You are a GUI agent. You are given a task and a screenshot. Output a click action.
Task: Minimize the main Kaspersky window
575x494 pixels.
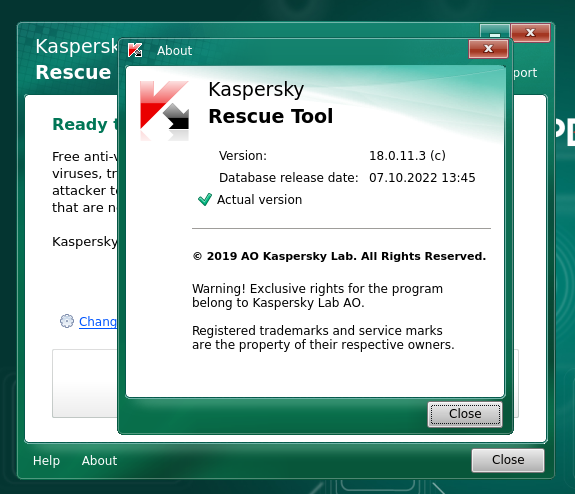pos(495,32)
